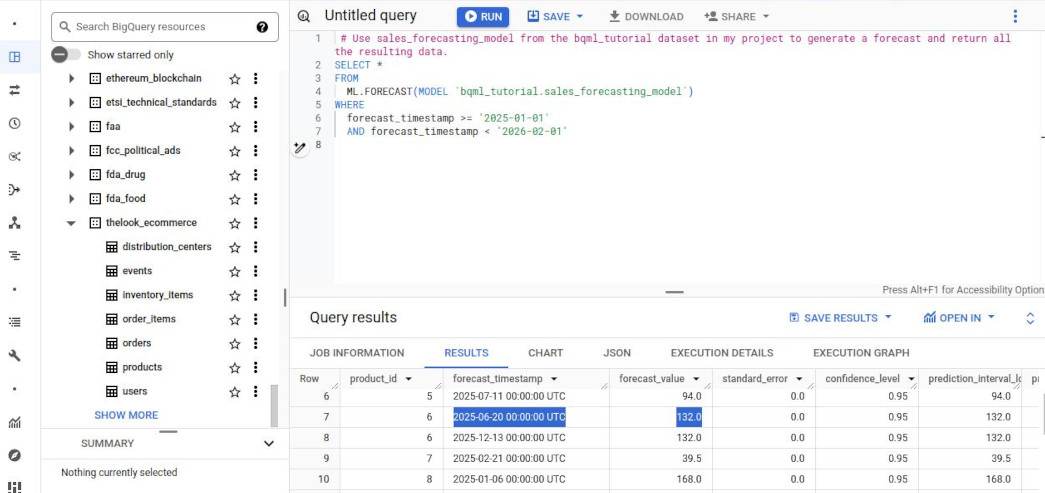Click Summary panel divider handle
Image resolution: width=1045 pixels, height=493 pixels.
coord(169,432)
